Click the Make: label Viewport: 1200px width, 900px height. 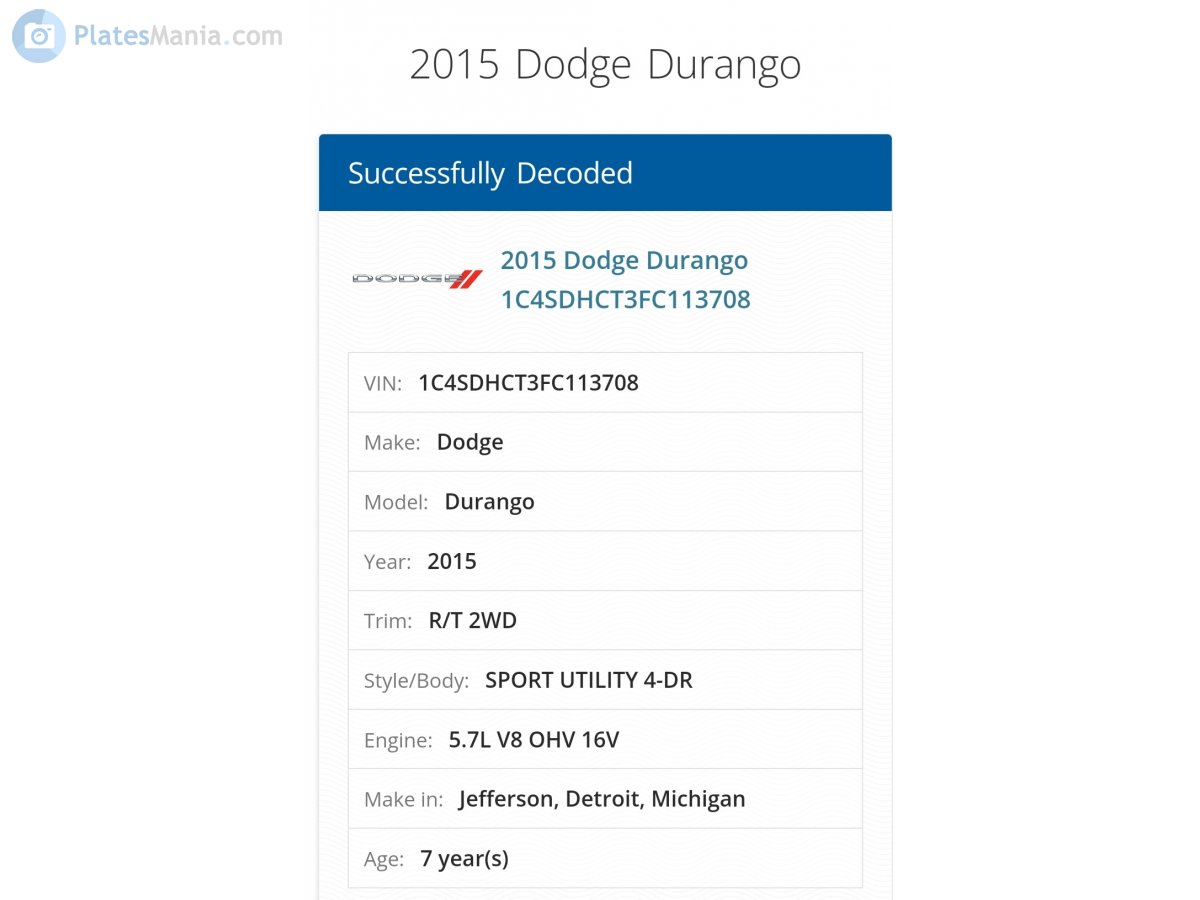(x=392, y=443)
